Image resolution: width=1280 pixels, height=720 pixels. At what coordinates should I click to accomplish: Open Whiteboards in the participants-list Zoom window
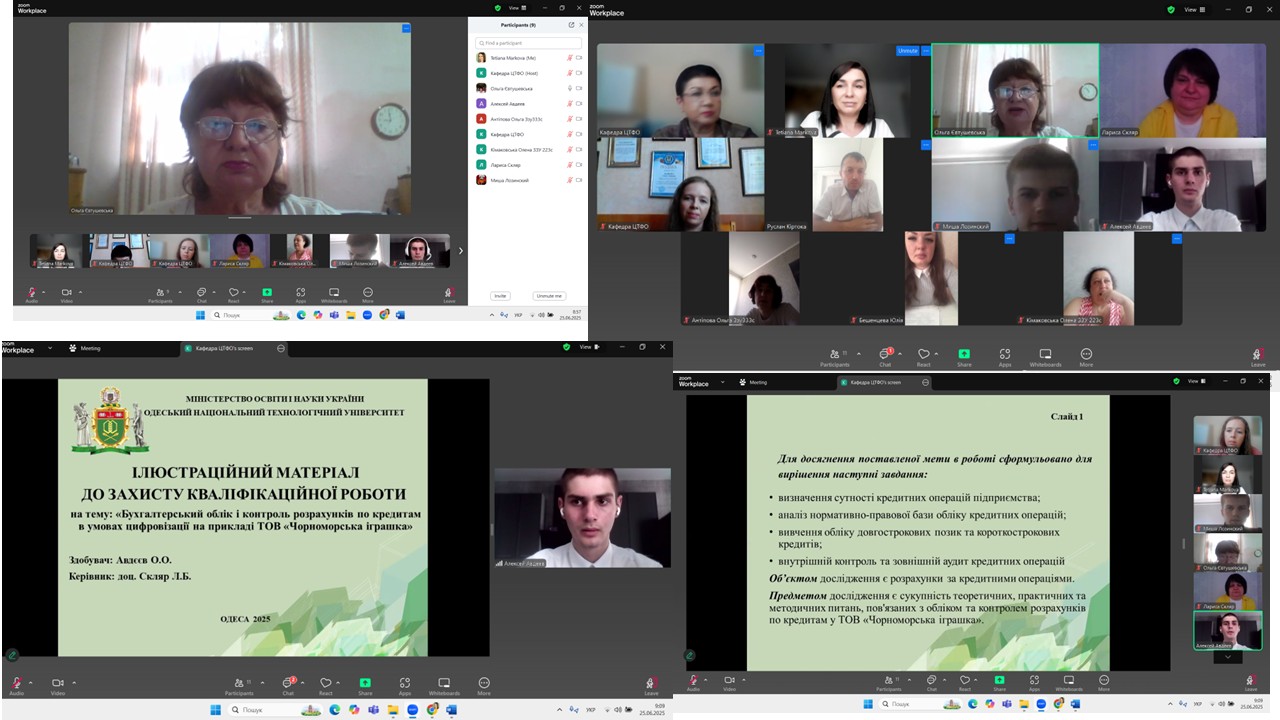(x=334, y=295)
